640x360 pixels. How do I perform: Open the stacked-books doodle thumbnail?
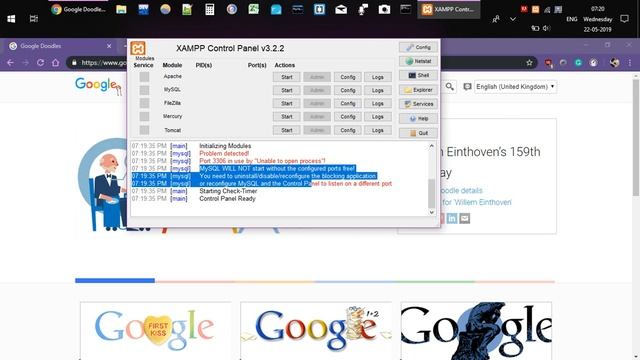(316, 330)
